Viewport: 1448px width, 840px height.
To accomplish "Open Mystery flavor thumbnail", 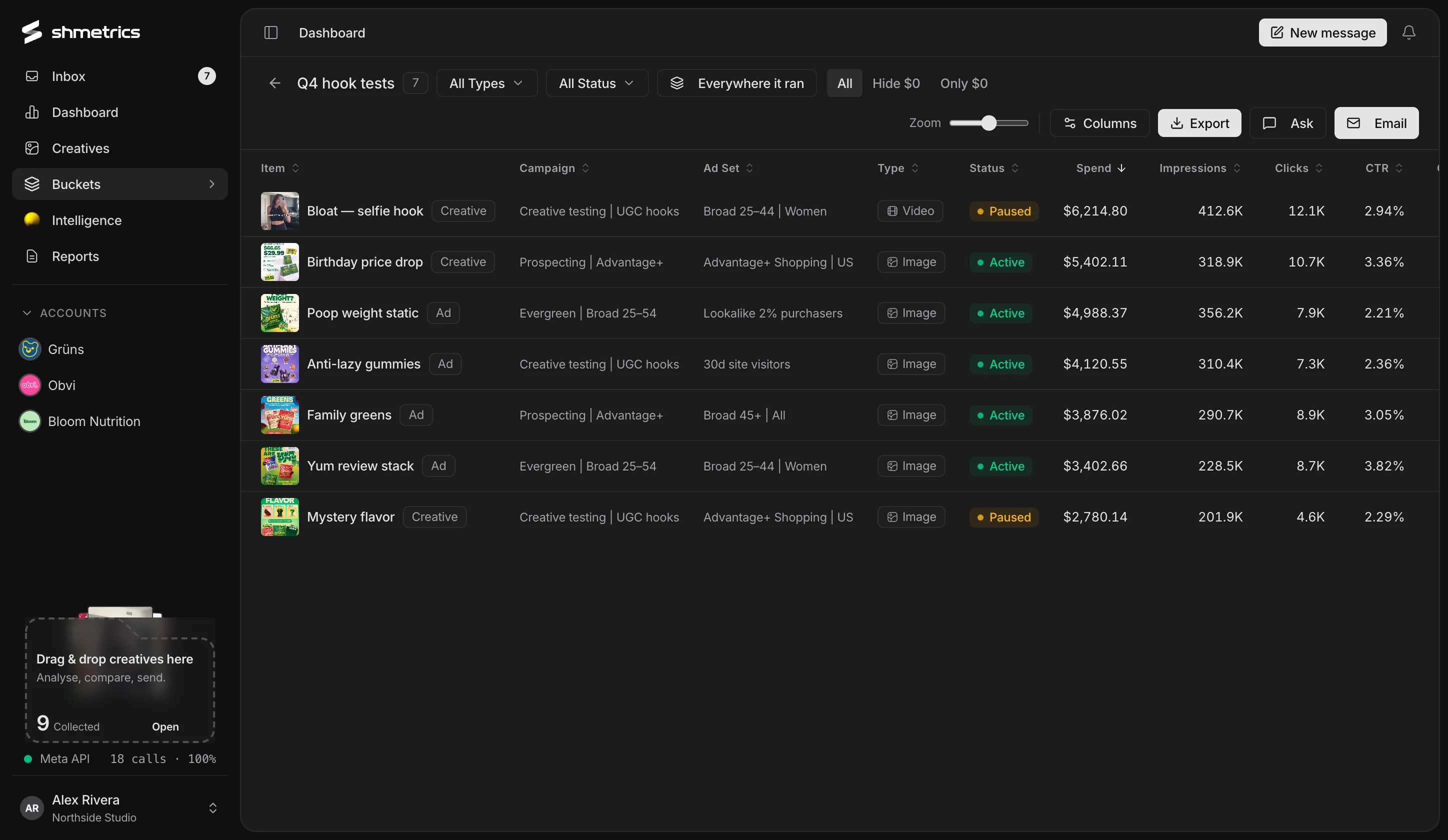I will [x=280, y=517].
